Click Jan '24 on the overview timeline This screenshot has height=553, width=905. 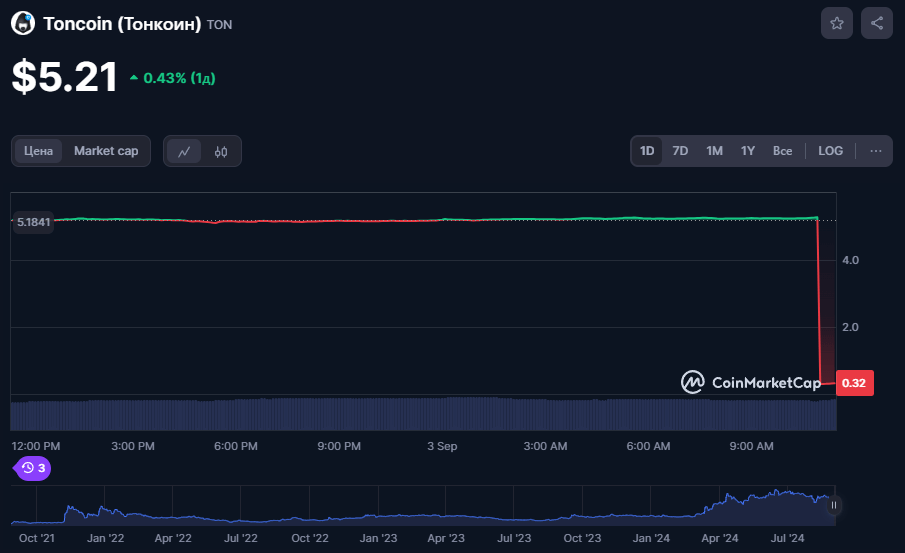point(651,538)
